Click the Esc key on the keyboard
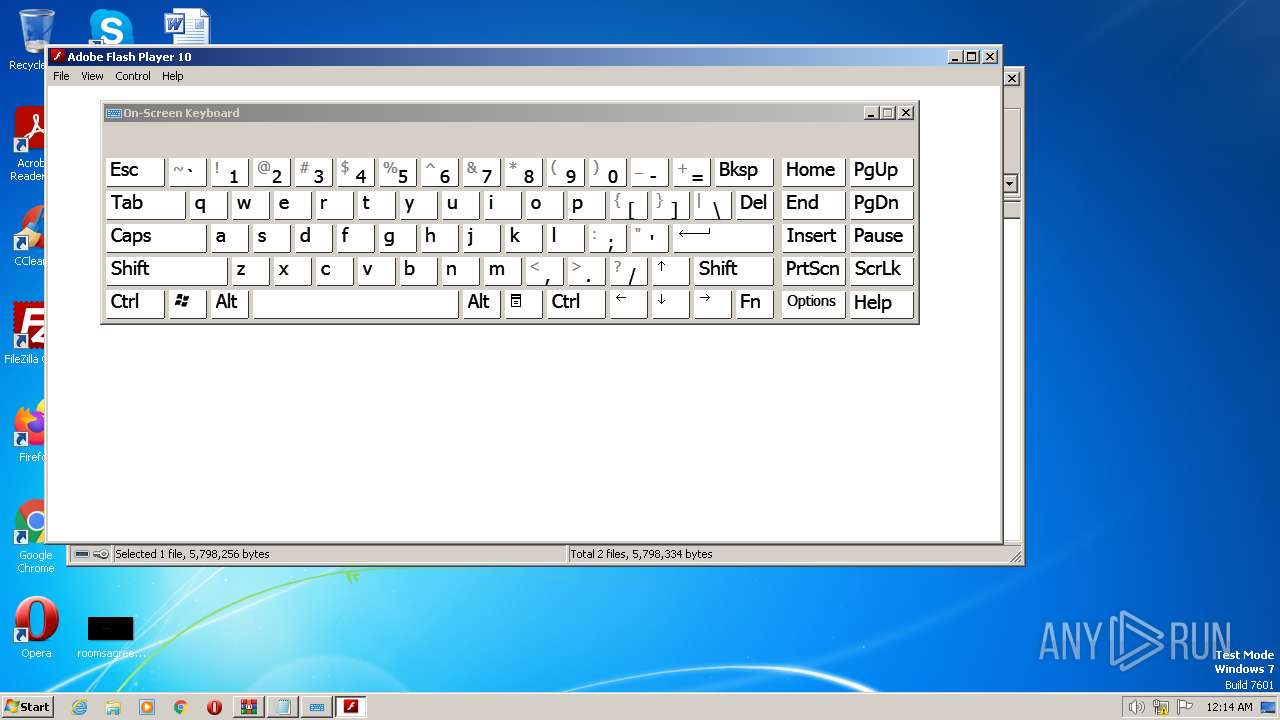This screenshot has width=1280, height=720. point(135,171)
